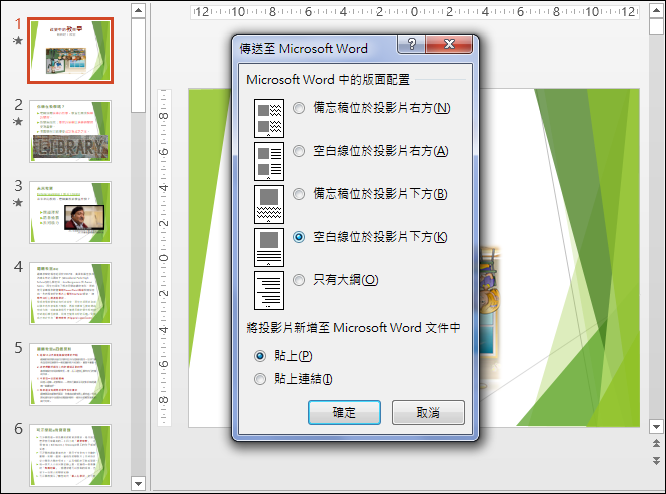Select notes next to slides radio option
The image size is (666, 494).
point(299,108)
